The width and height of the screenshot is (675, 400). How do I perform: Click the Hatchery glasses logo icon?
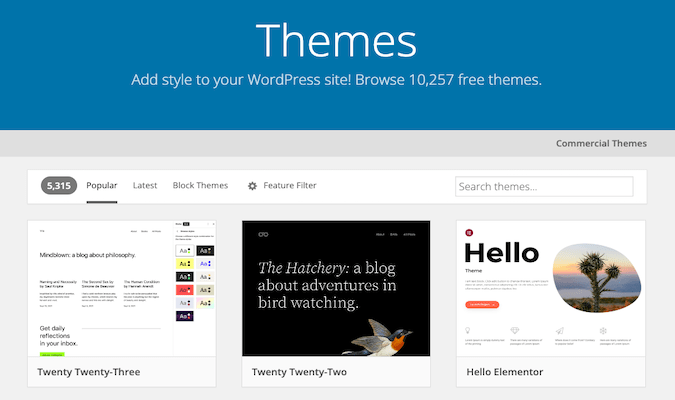coord(263,235)
